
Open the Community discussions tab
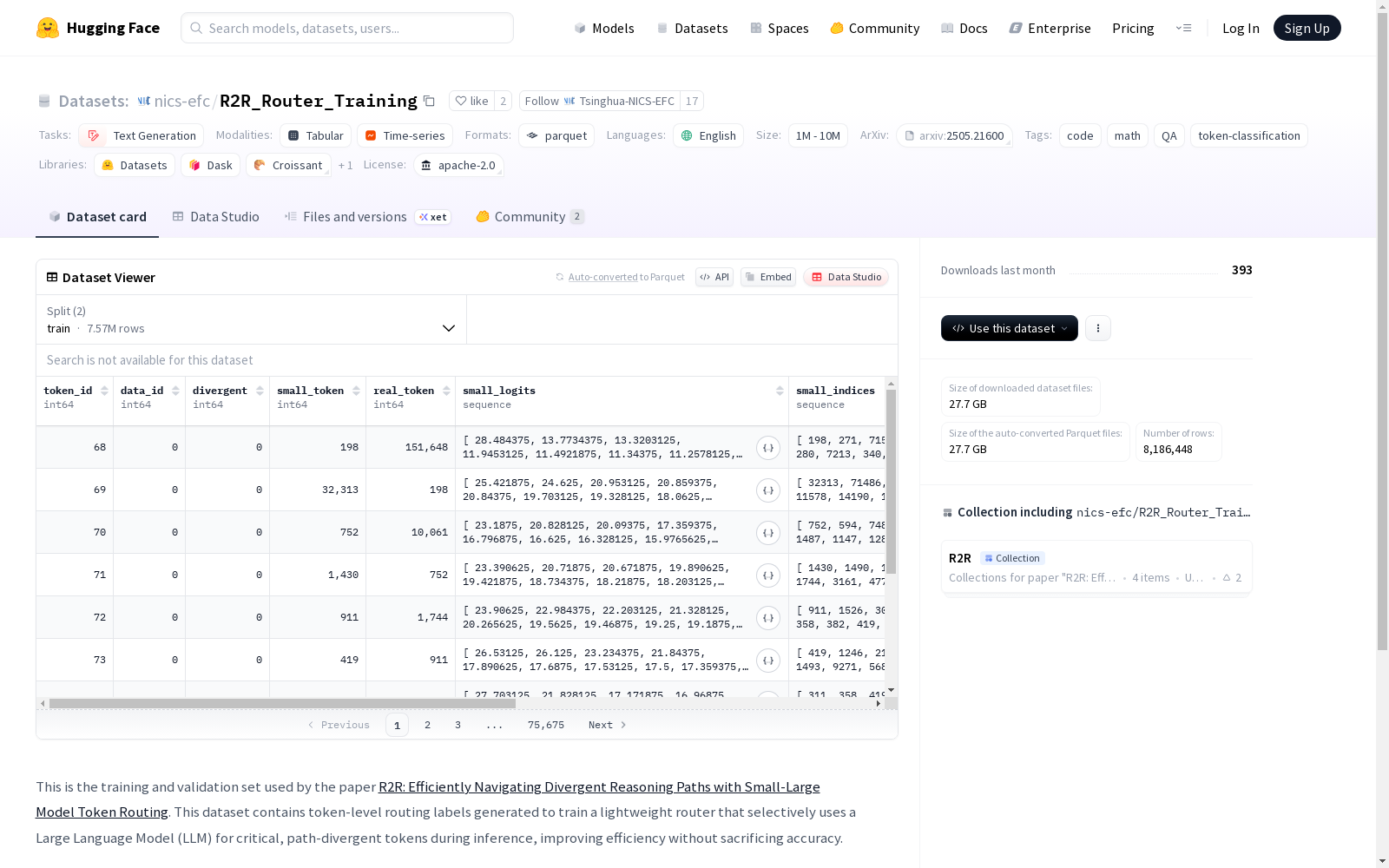coord(530,217)
